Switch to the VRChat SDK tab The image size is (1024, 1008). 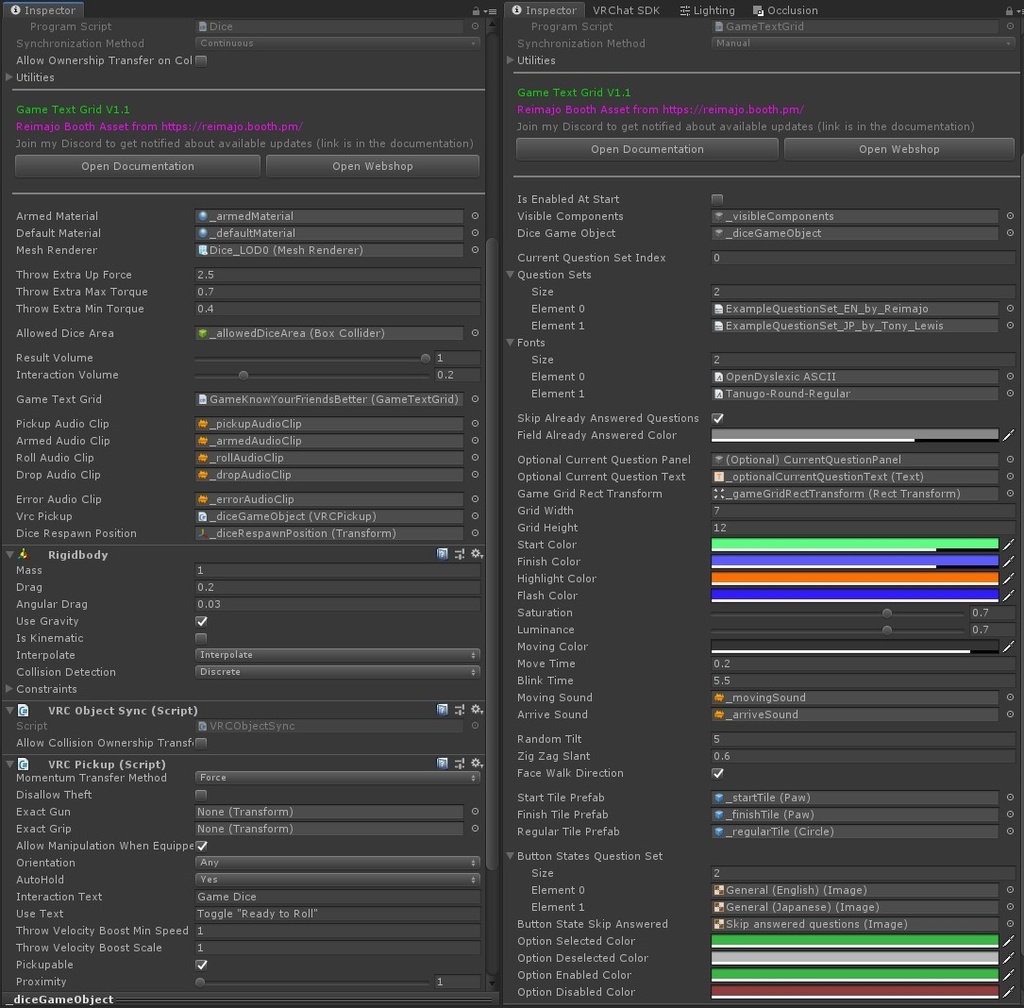point(626,10)
